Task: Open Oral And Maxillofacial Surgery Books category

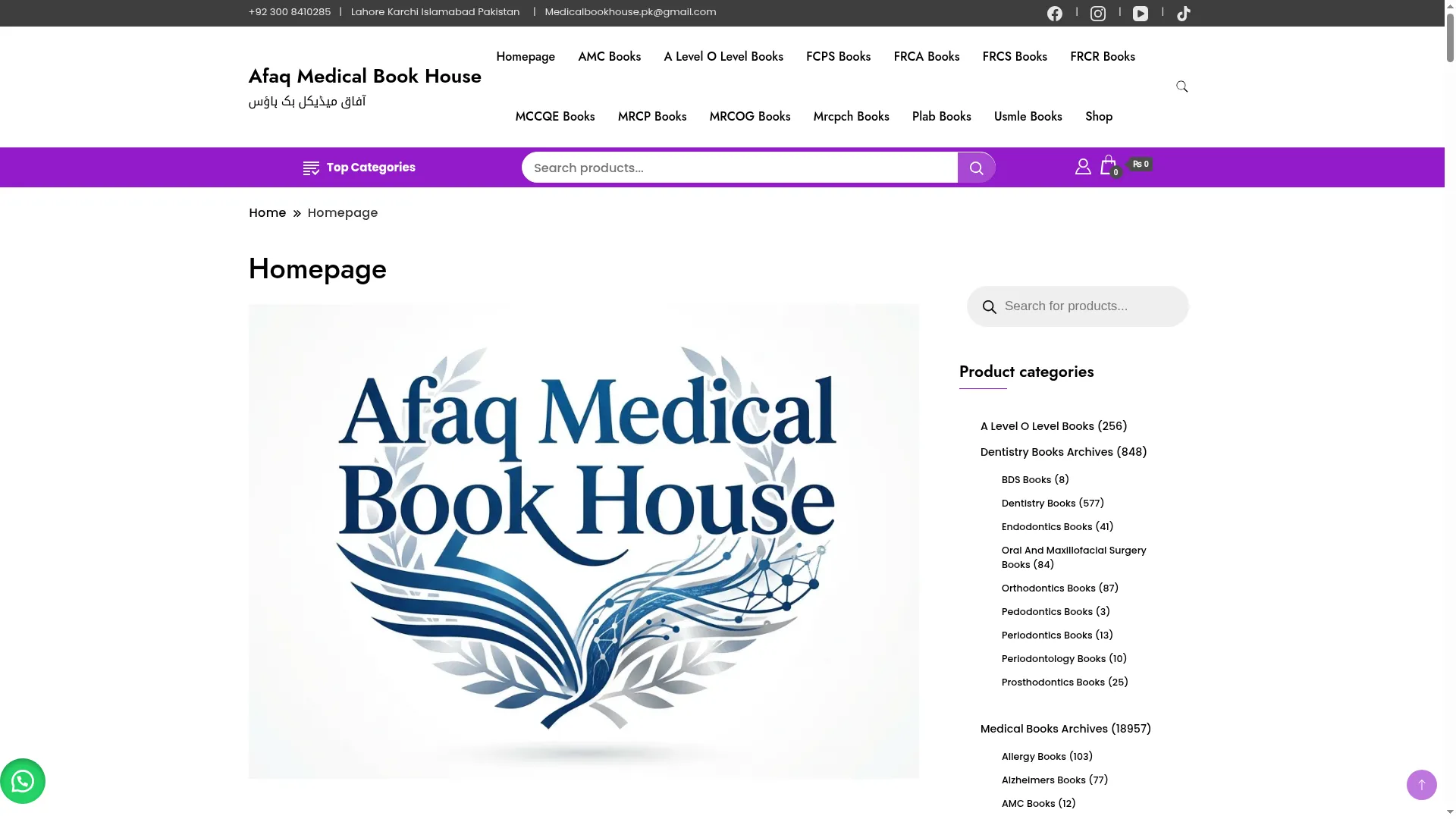Action: click(x=1074, y=557)
